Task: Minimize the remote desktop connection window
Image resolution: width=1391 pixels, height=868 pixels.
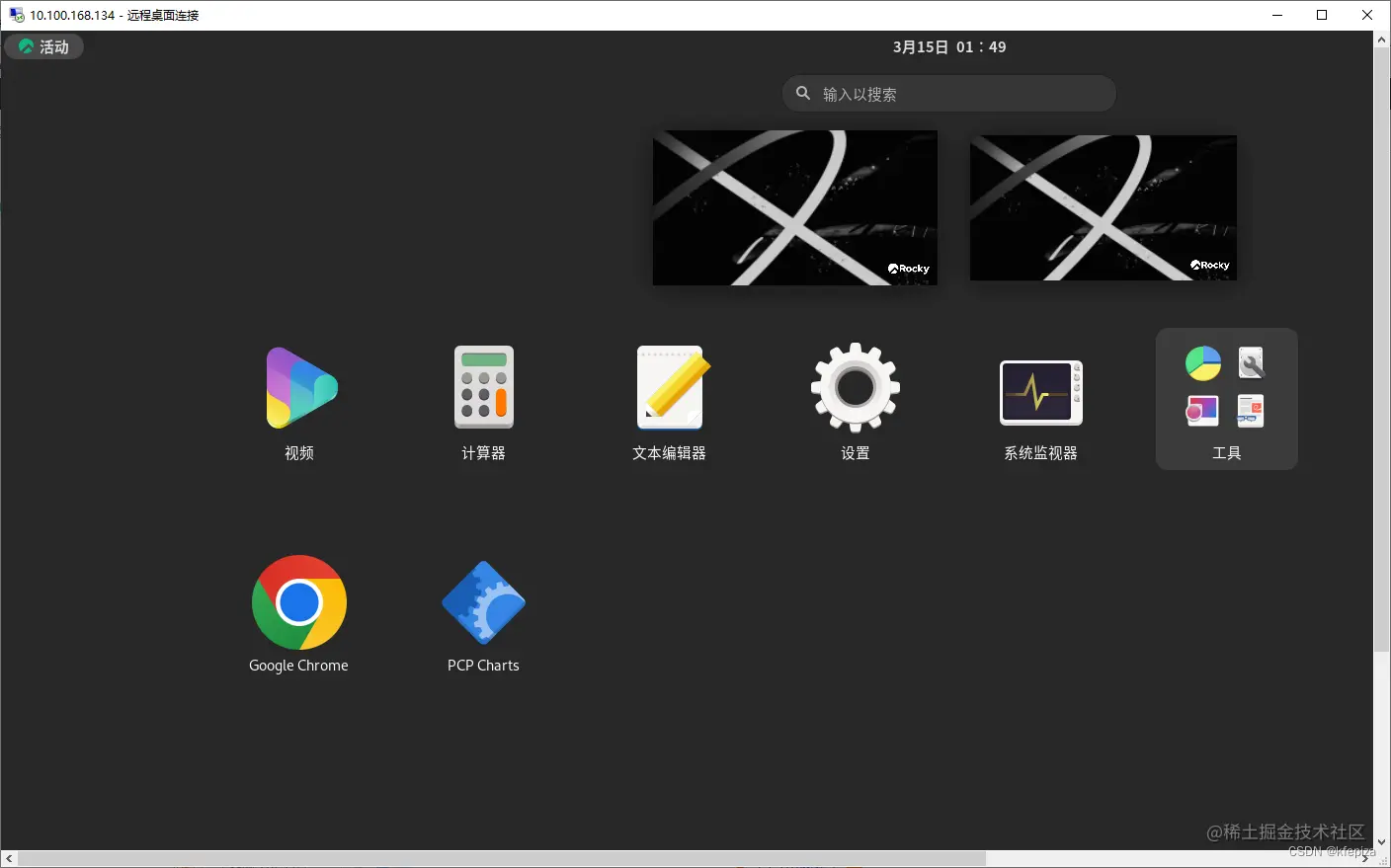Action: 1277,15
